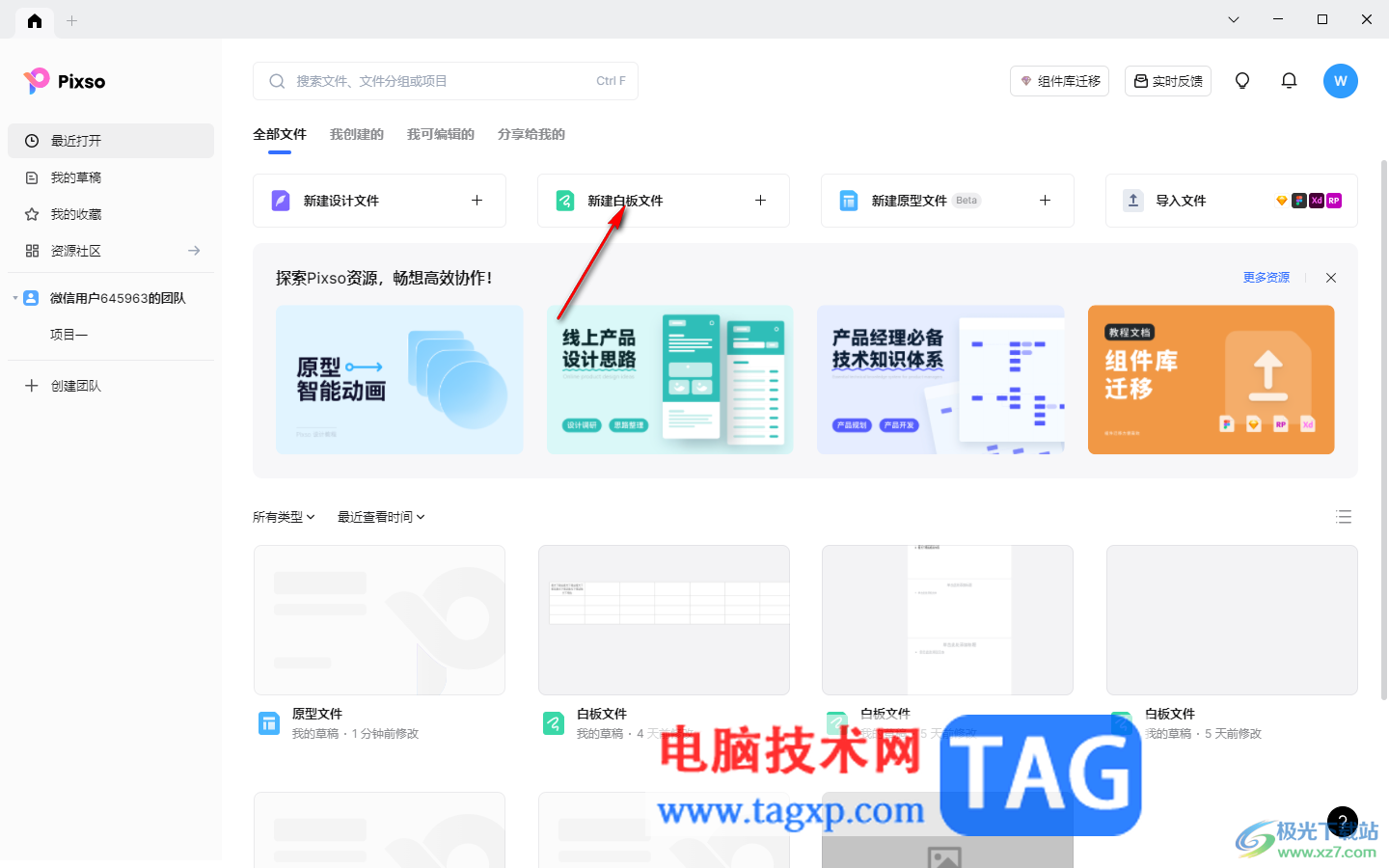Click plus icon on 新建原型文件 card
Viewport: 1389px width, 868px height.
[x=1045, y=201]
